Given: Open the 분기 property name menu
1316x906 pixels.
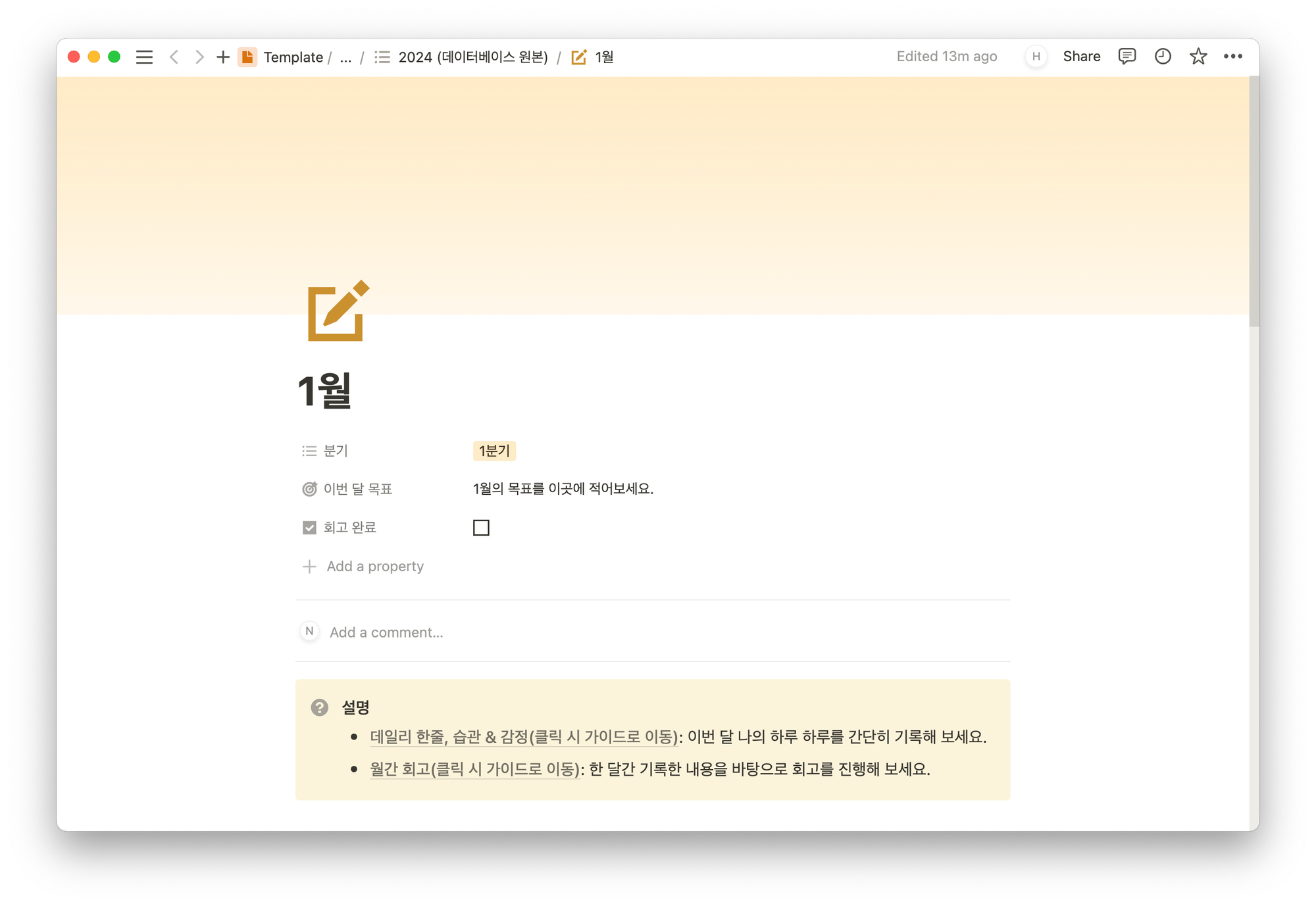Looking at the screenshot, I should [x=335, y=451].
